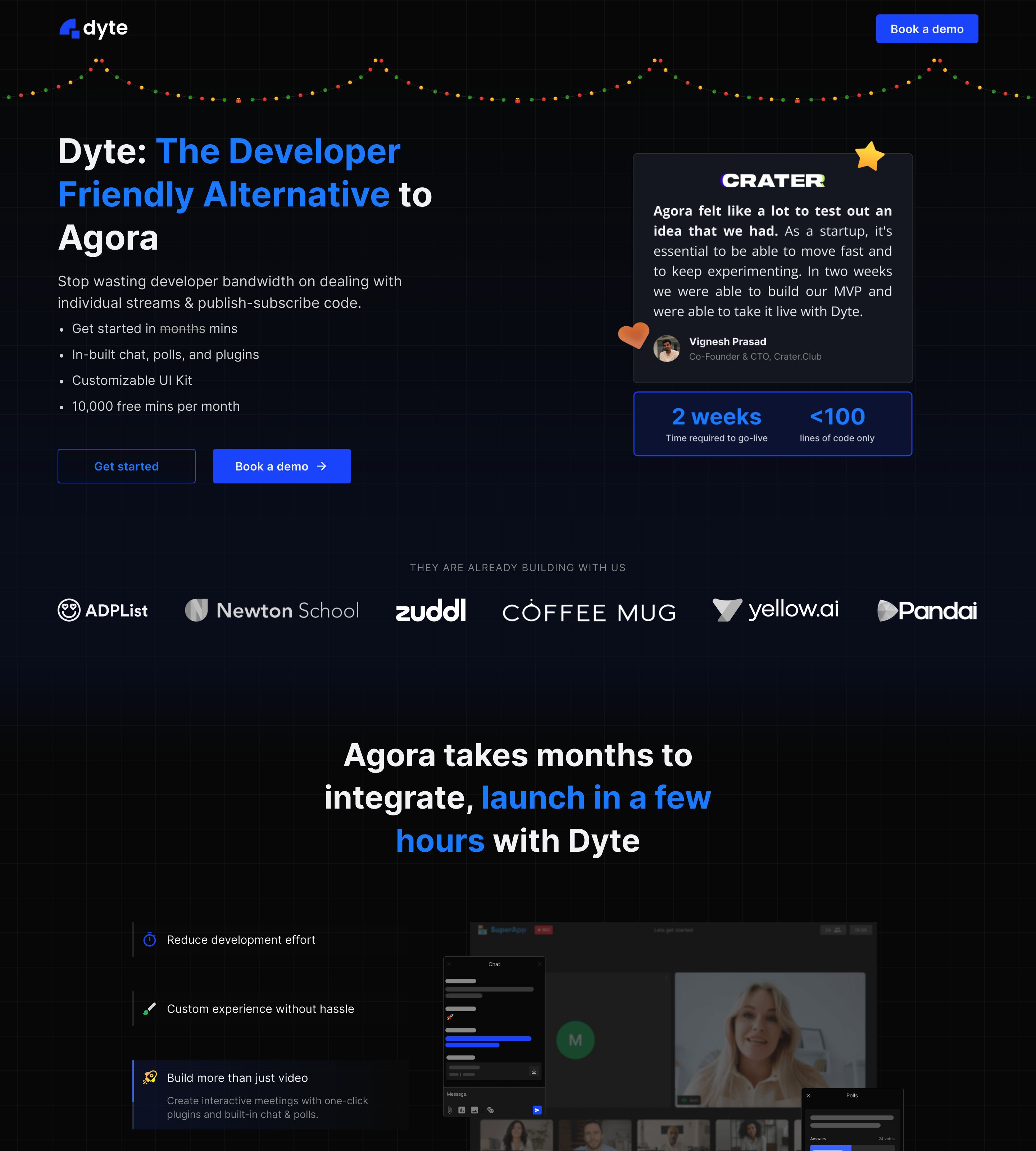Click the poll chart icon in chat toolbar

coord(462,1110)
